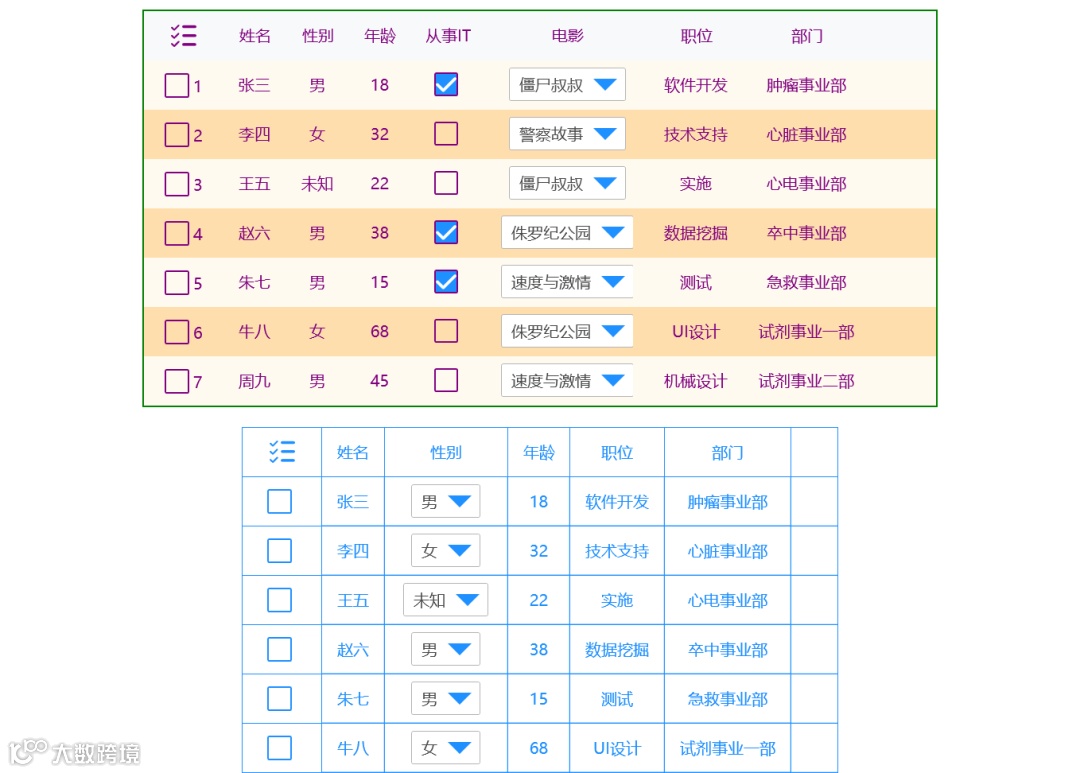Click the 性别 header in the blue table
Viewport: 1080px width, 773px height.
pos(446,453)
